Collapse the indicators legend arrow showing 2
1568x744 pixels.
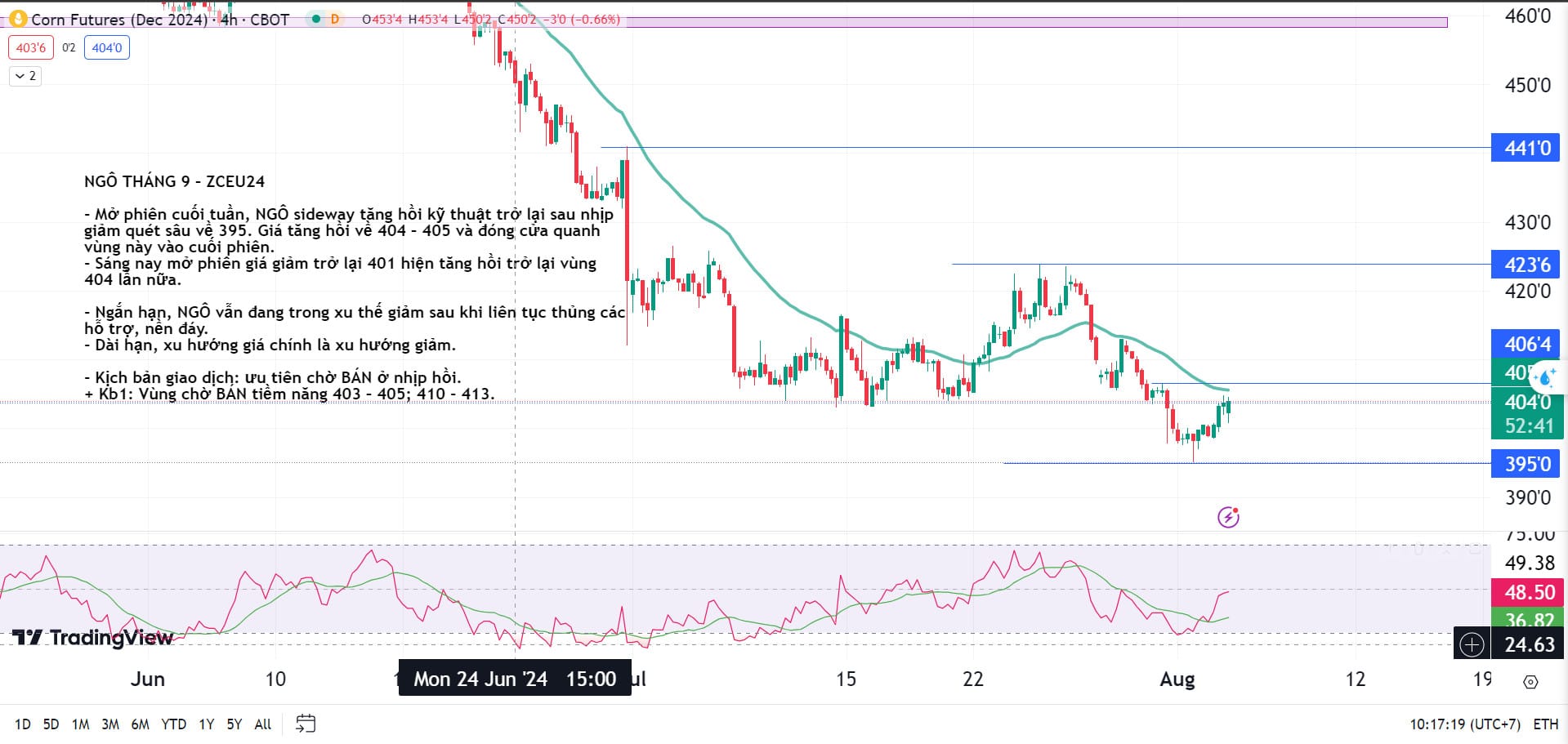click(25, 76)
